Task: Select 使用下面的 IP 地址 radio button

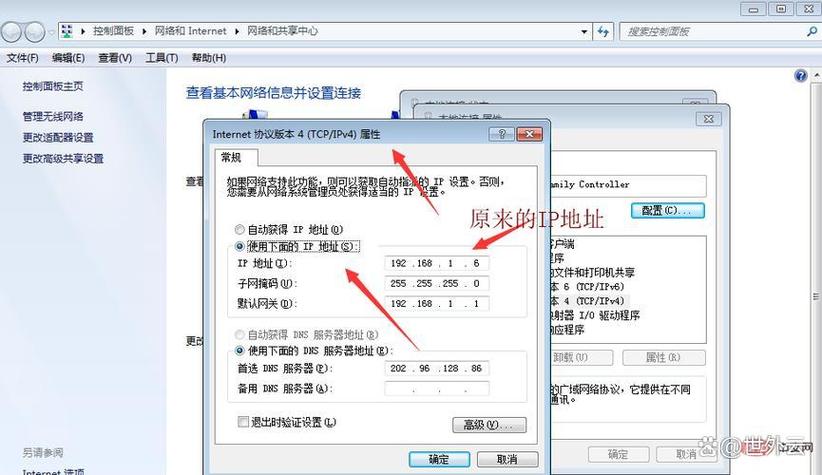Action: tap(239, 246)
